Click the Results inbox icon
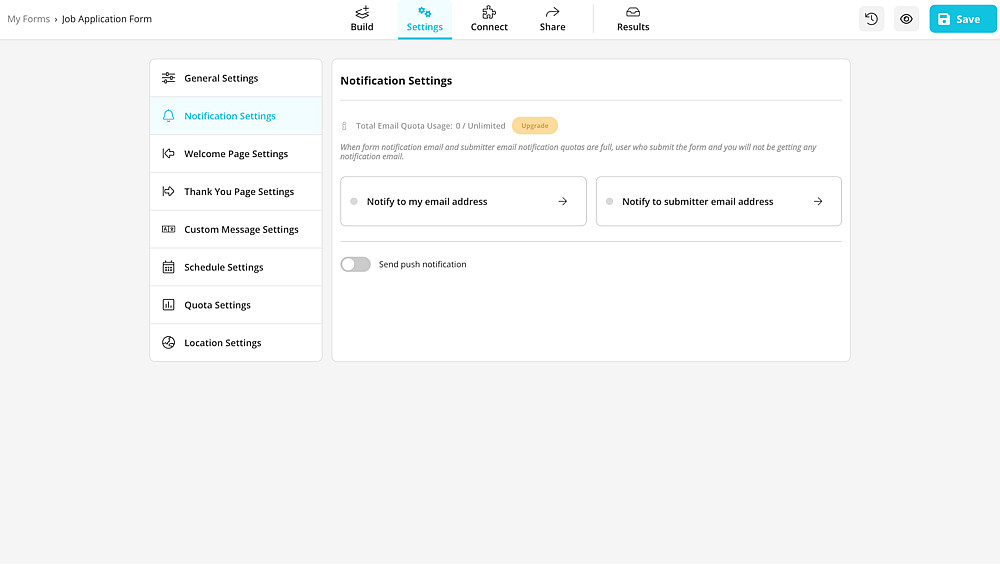This screenshot has height=564, width=1000. point(633,11)
